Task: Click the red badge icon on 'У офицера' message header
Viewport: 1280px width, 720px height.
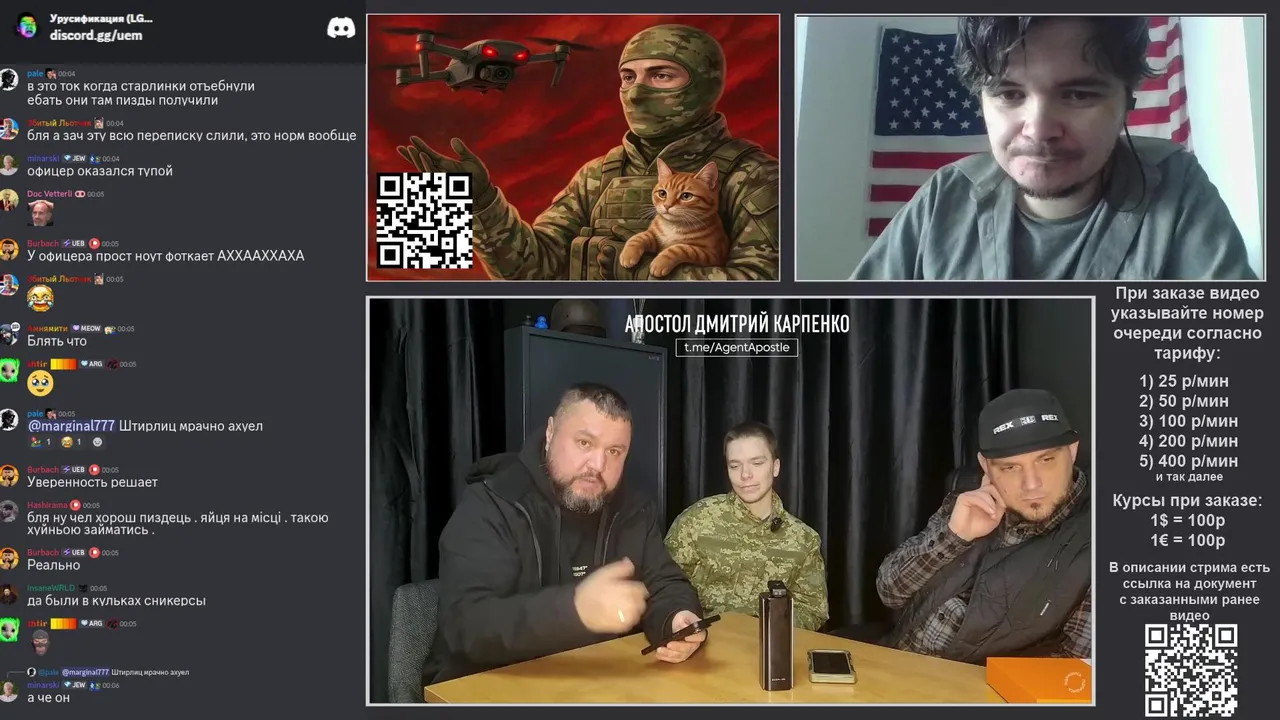Action: click(94, 243)
